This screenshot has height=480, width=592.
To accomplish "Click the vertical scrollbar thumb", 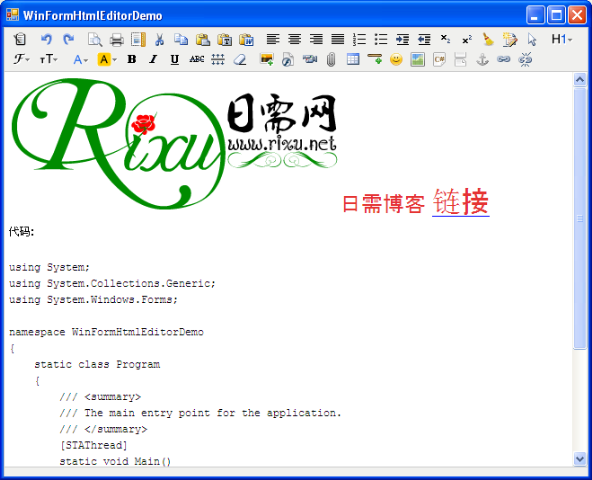I will click(x=580, y=219).
